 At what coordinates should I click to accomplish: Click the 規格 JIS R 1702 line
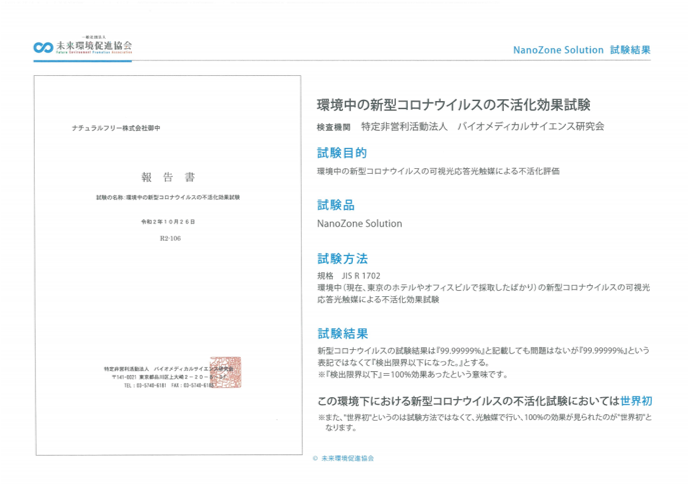coord(349,276)
